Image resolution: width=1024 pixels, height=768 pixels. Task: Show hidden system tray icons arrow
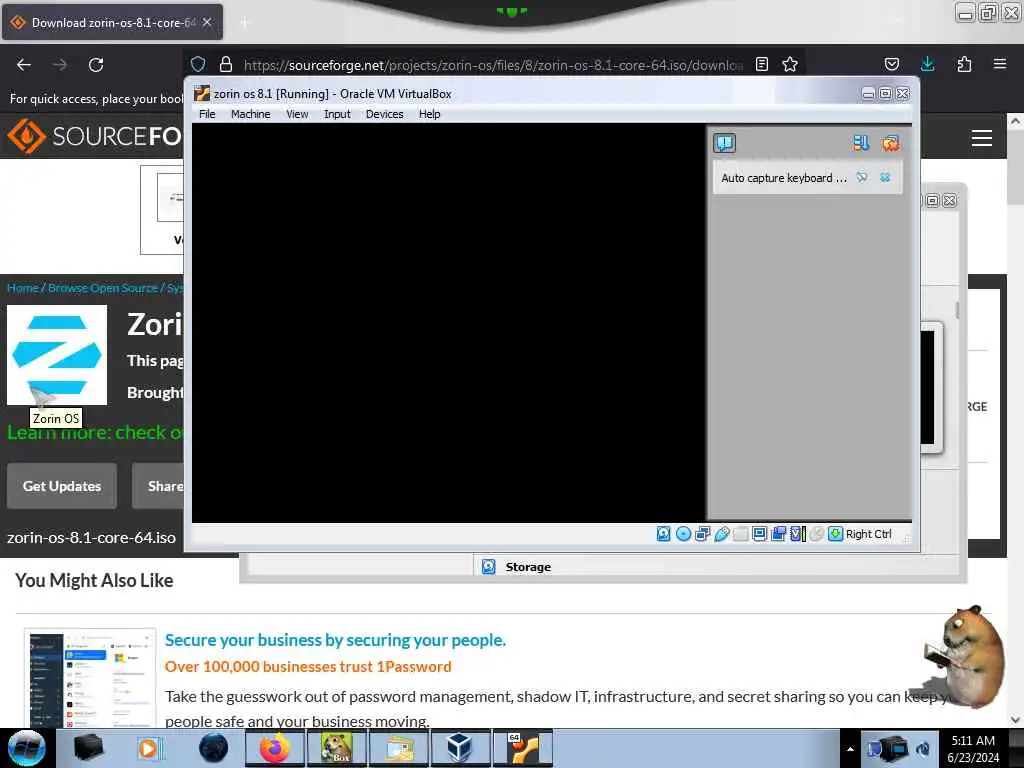[x=850, y=749]
